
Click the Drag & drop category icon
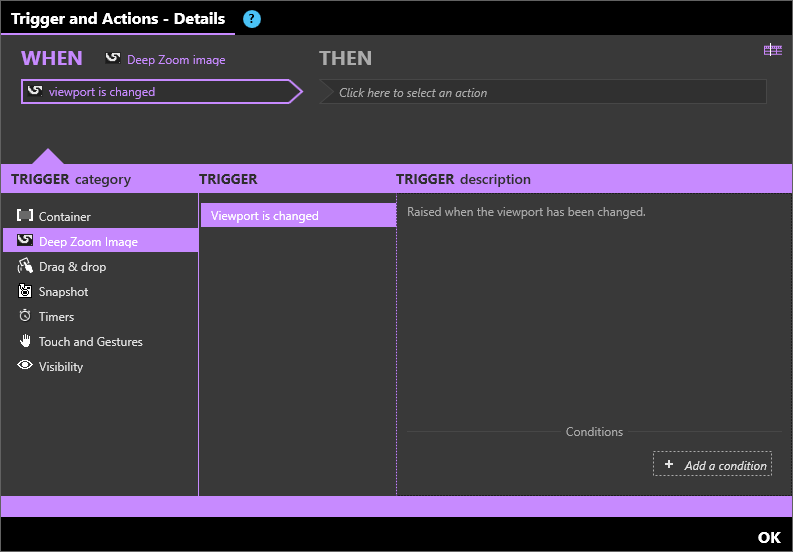pyautogui.click(x=25, y=266)
